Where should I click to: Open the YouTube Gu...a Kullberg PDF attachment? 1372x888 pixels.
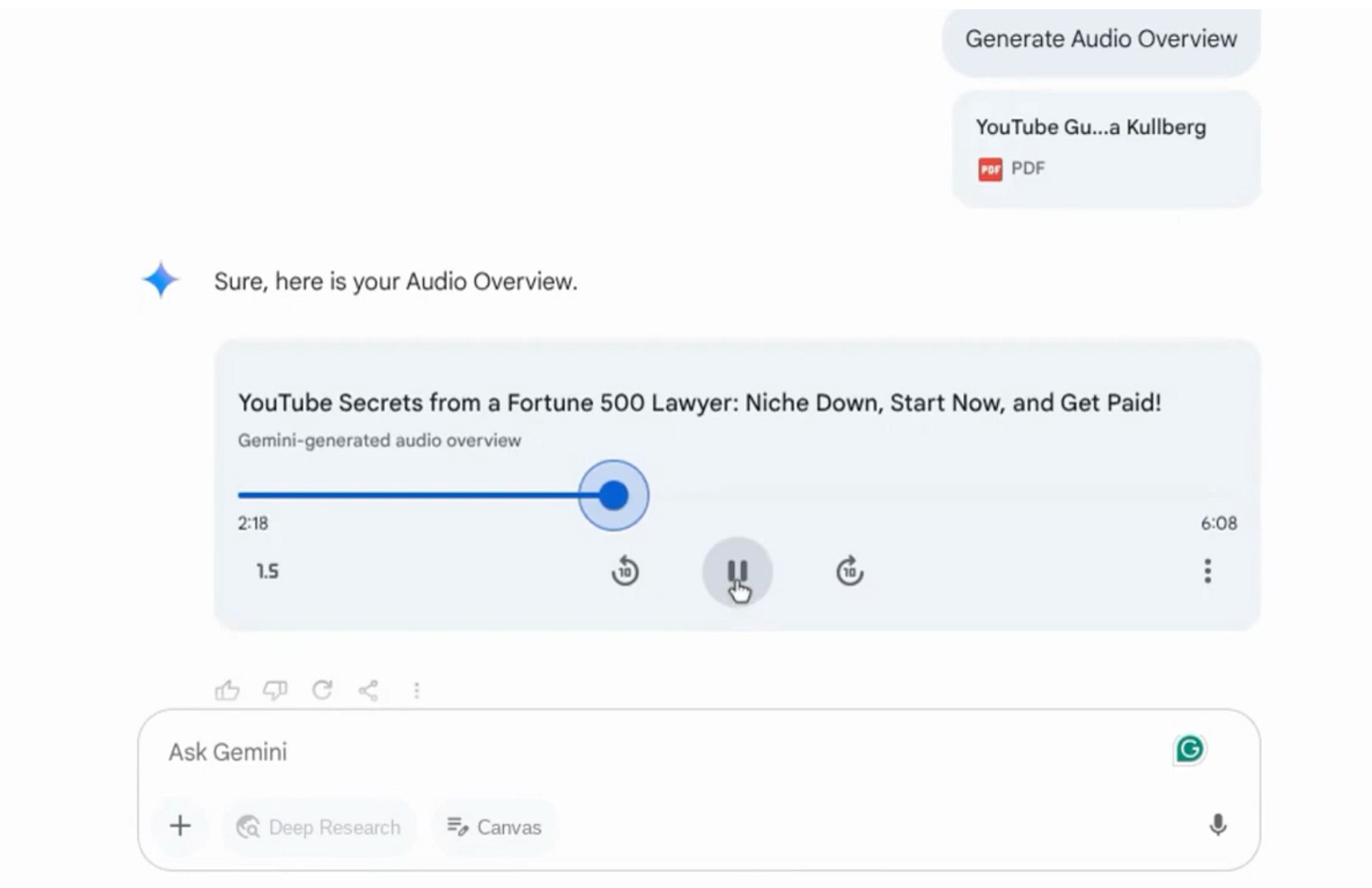pos(1106,148)
